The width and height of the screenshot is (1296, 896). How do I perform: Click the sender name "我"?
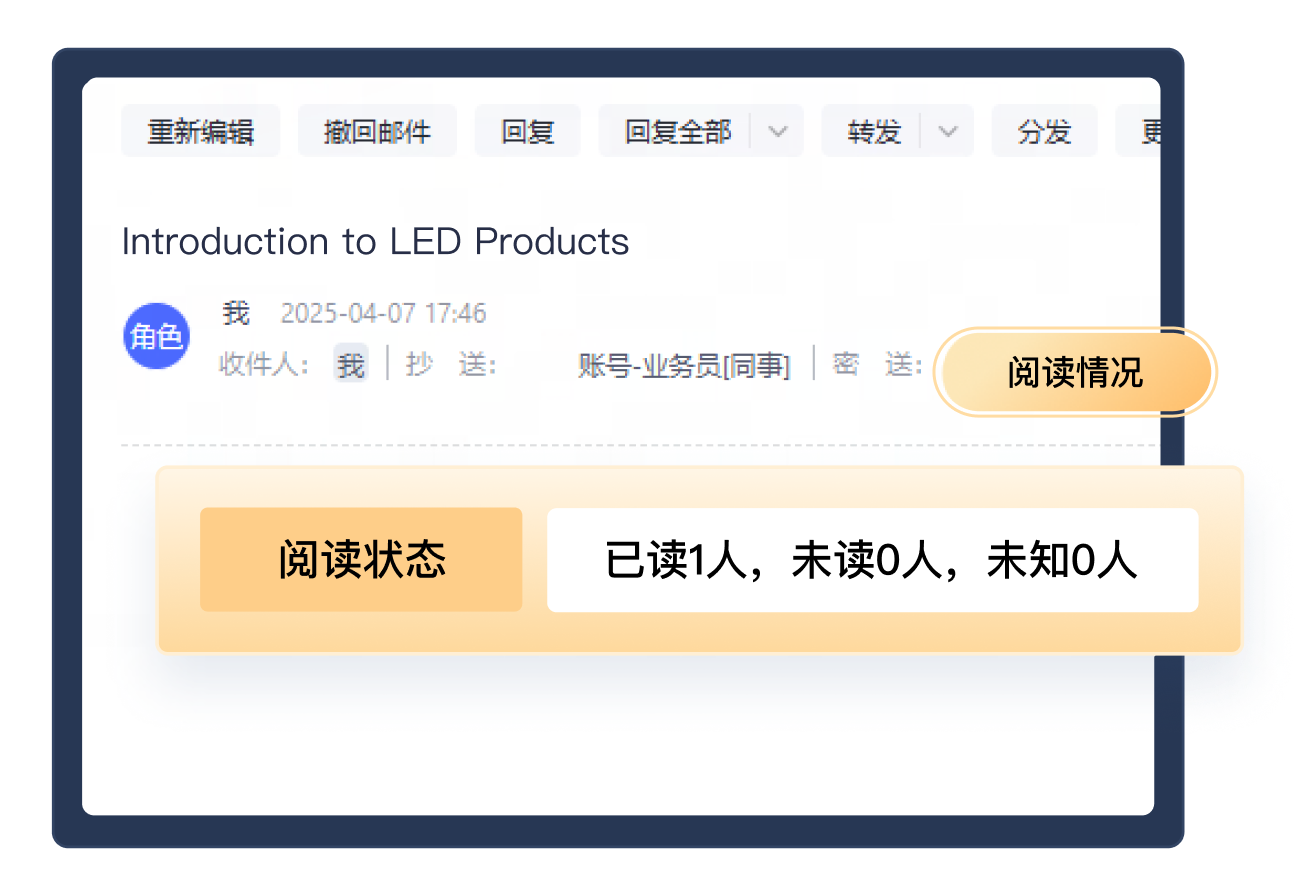click(236, 313)
